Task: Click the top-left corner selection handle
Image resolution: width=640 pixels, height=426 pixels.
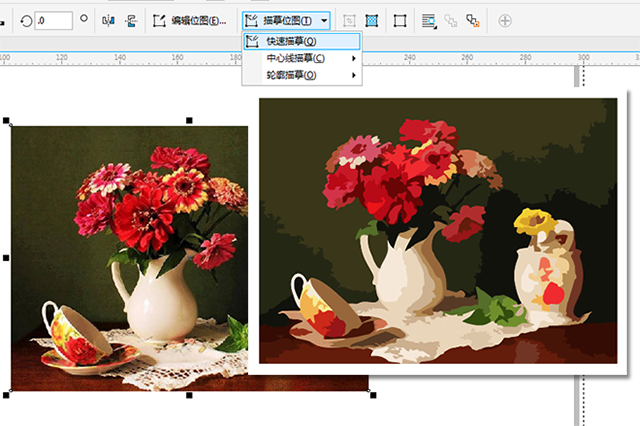Action: pyautogui.click(x=8, y=121)
